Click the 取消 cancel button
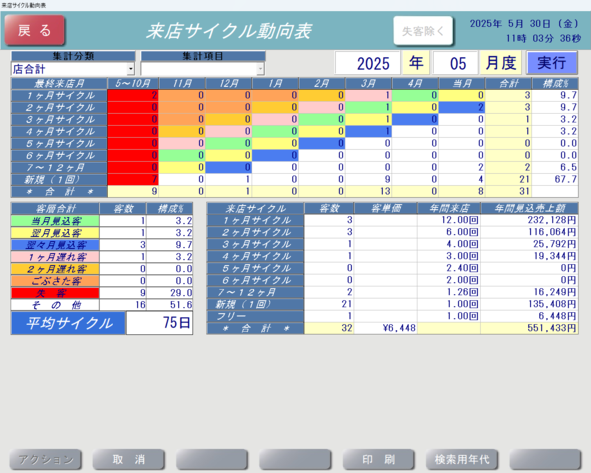The height and width of the screenshot is (473, 591). [129, 459]
